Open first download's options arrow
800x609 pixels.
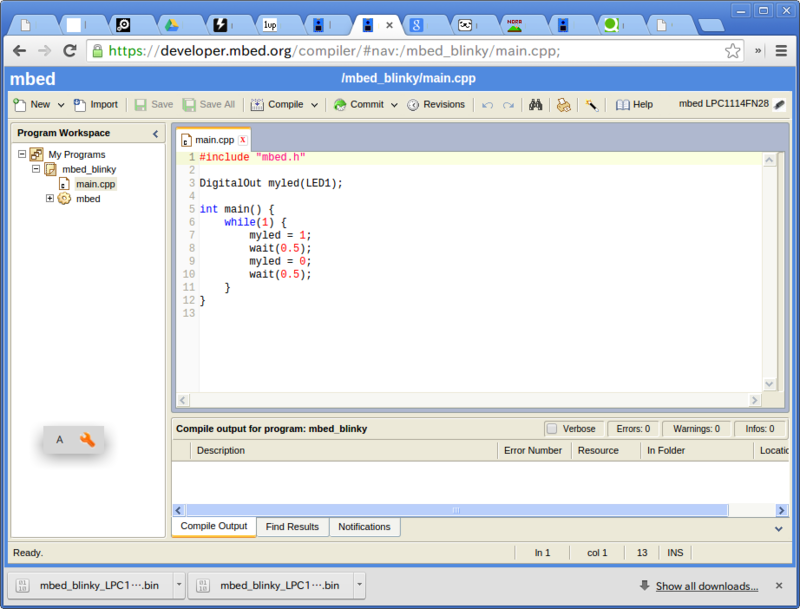(179, 585)
